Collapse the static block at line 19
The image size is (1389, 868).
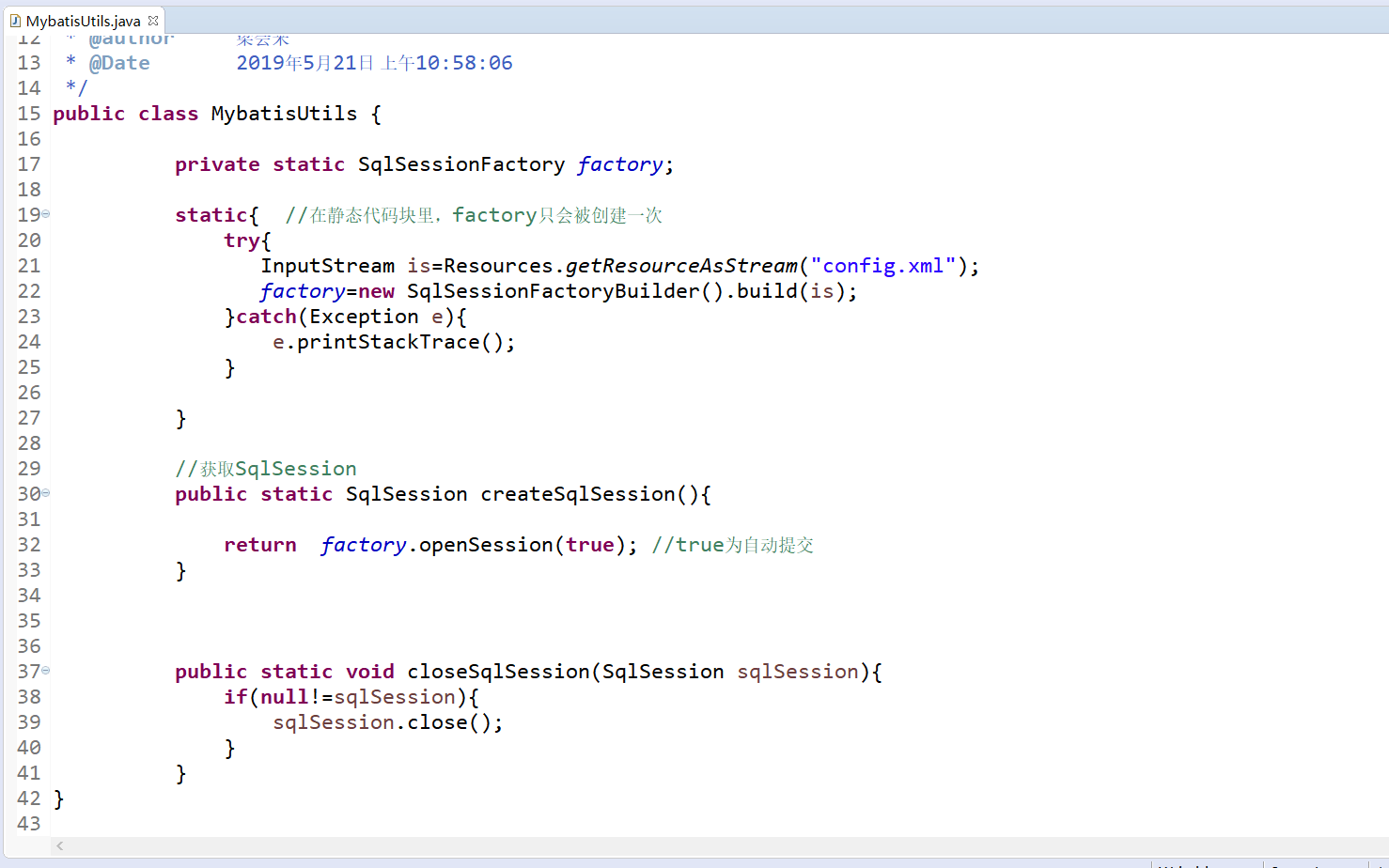pyautogui.click(x=45, y=214)
